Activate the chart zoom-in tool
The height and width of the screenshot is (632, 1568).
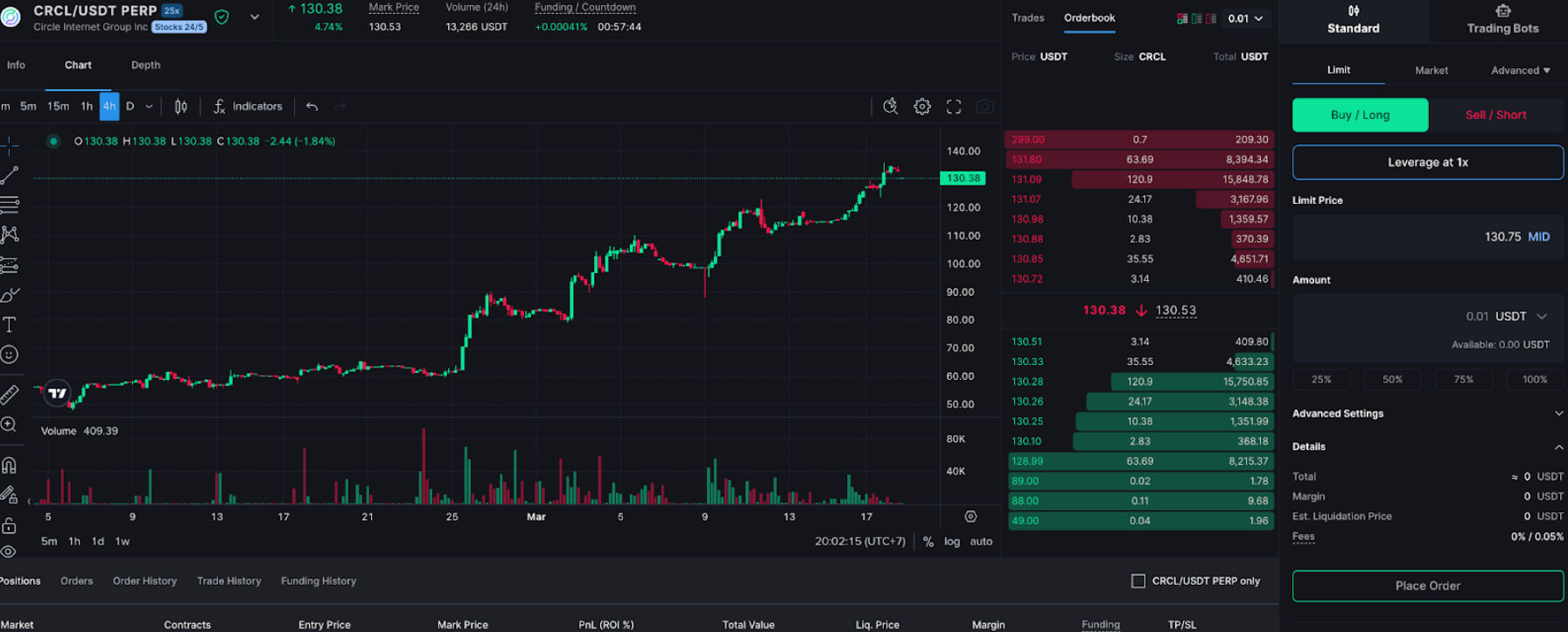[x=9, y=425]
